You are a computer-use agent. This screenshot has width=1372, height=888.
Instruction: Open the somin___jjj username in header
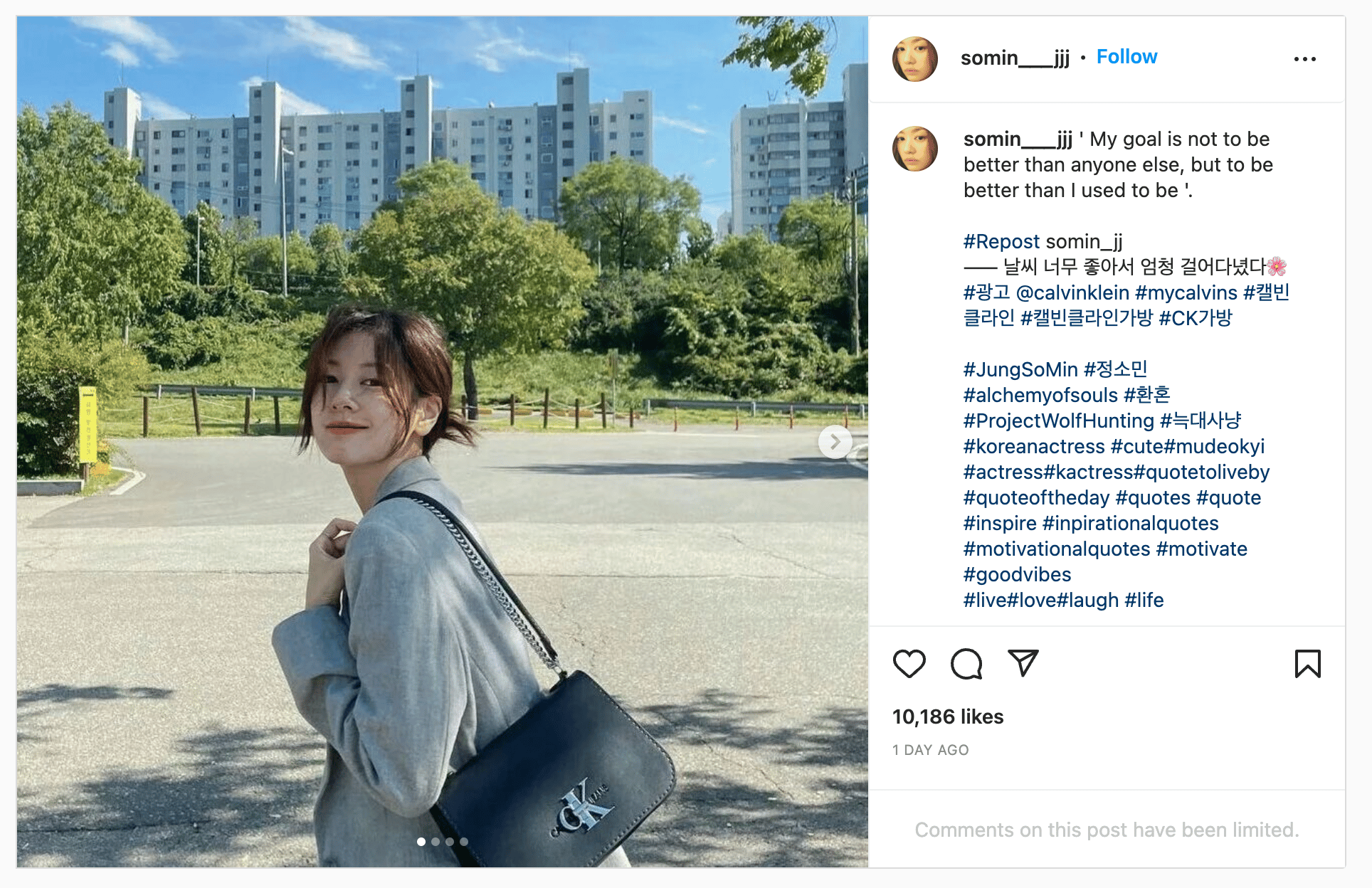click(x=1015, y=58)
